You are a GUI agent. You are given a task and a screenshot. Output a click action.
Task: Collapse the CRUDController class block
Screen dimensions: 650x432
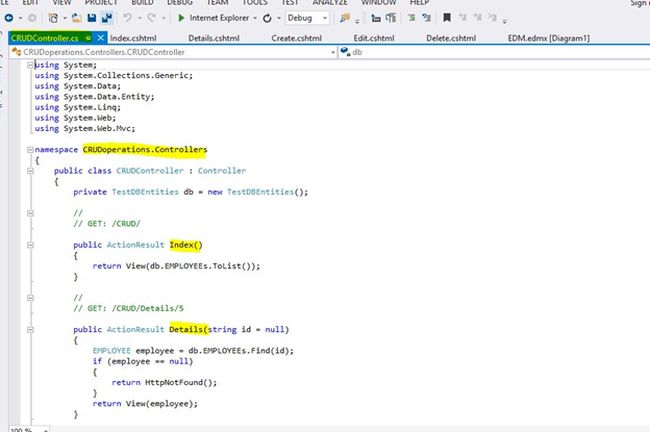tap(30, 171)
